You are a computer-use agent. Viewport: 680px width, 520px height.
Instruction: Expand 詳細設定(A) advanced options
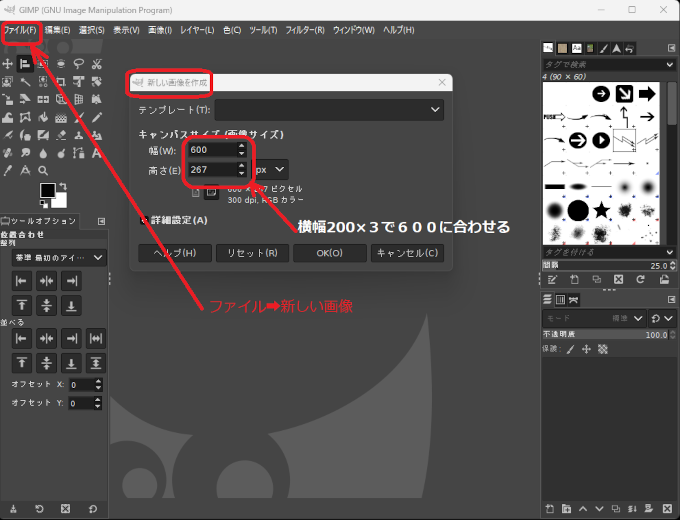143,220
